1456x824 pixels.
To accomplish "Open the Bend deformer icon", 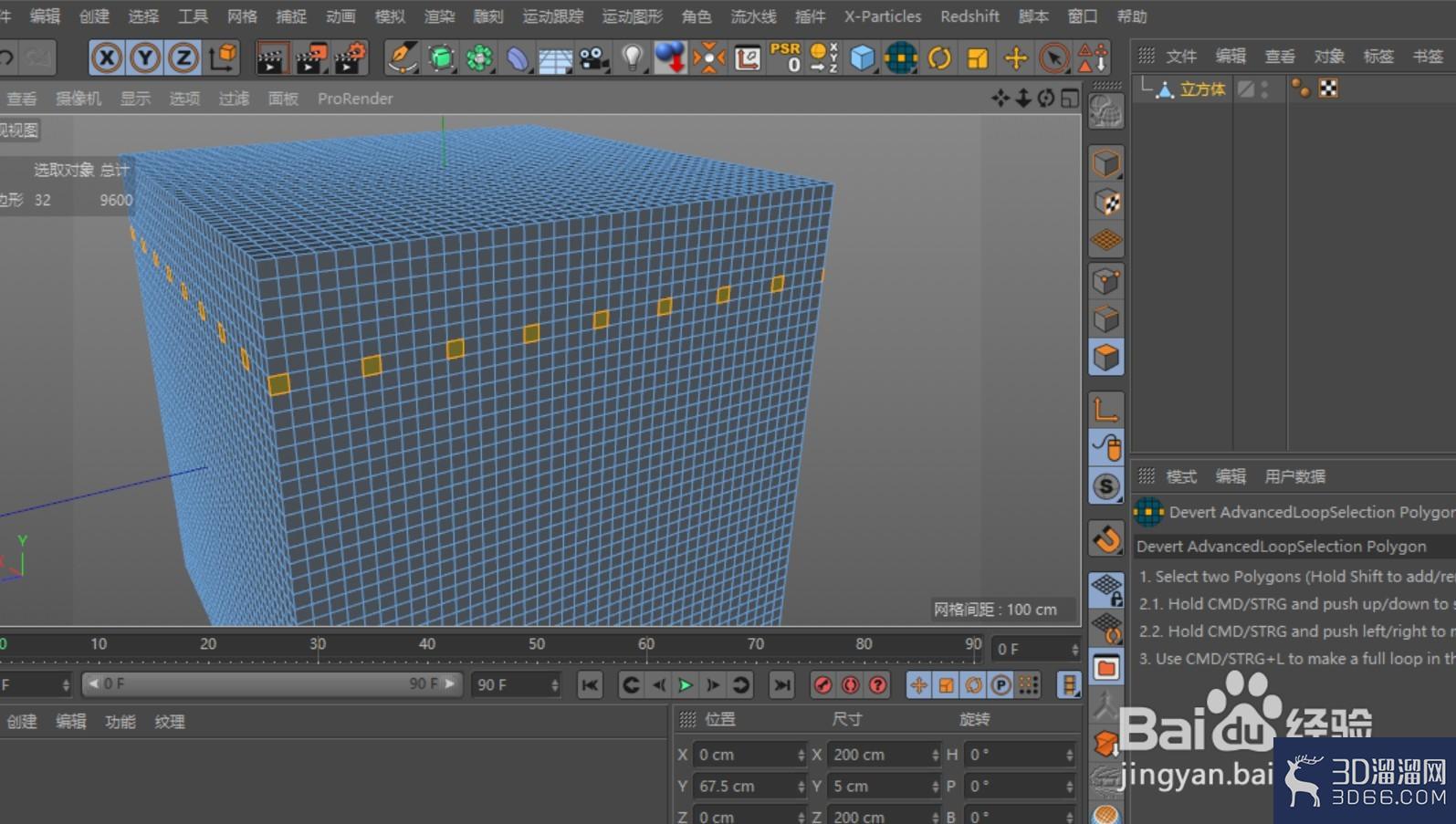I will point(518,58).
